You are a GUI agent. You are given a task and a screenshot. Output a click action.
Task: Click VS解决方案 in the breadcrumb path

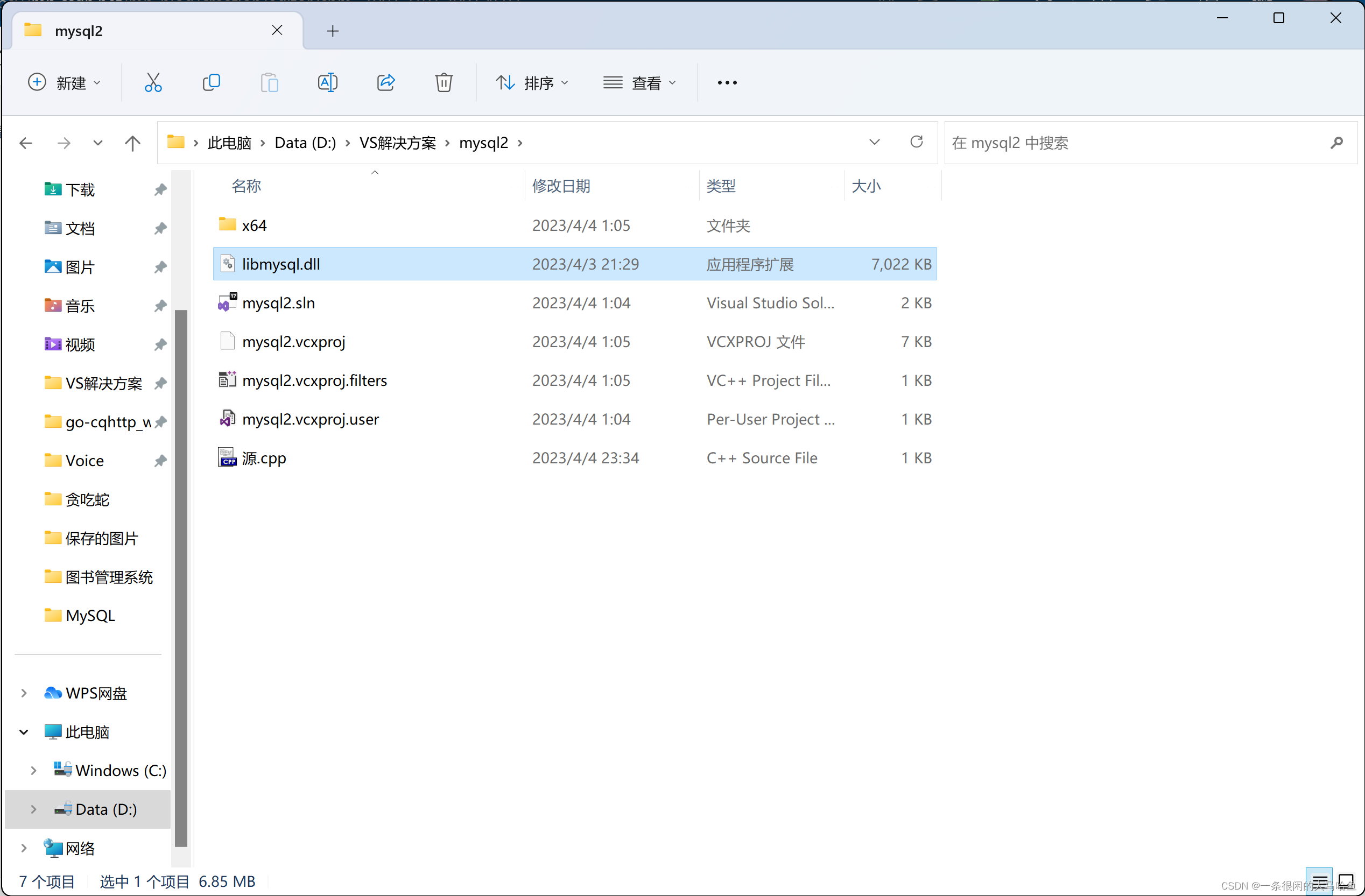(397, 143)
